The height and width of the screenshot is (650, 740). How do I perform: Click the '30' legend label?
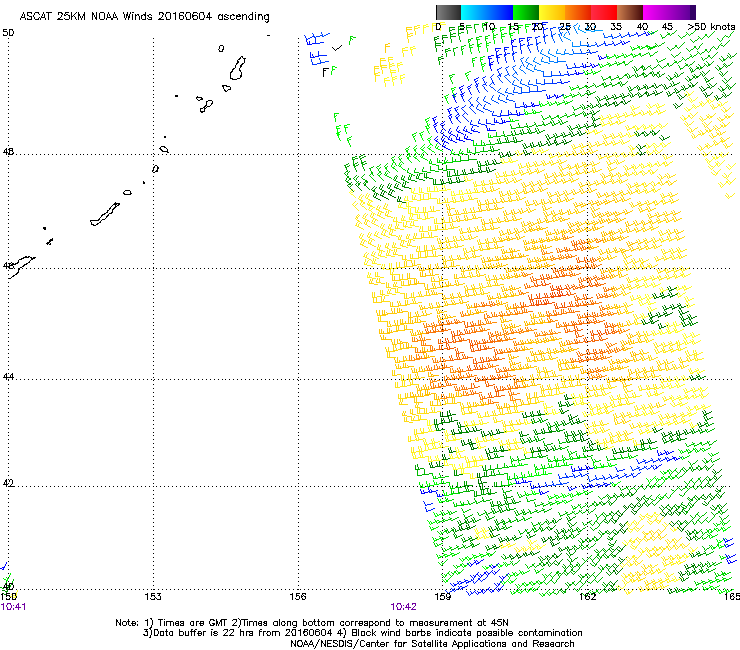click(x=590, y=27)
